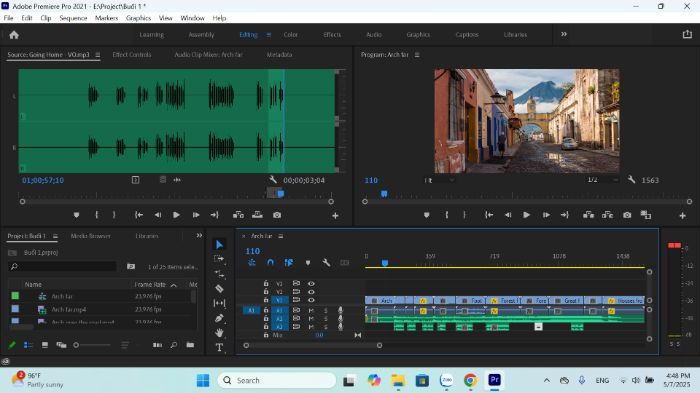The image size is (700, 393).
Task: Toggle Project panel write pencil icon
Action: coord(12,345)
